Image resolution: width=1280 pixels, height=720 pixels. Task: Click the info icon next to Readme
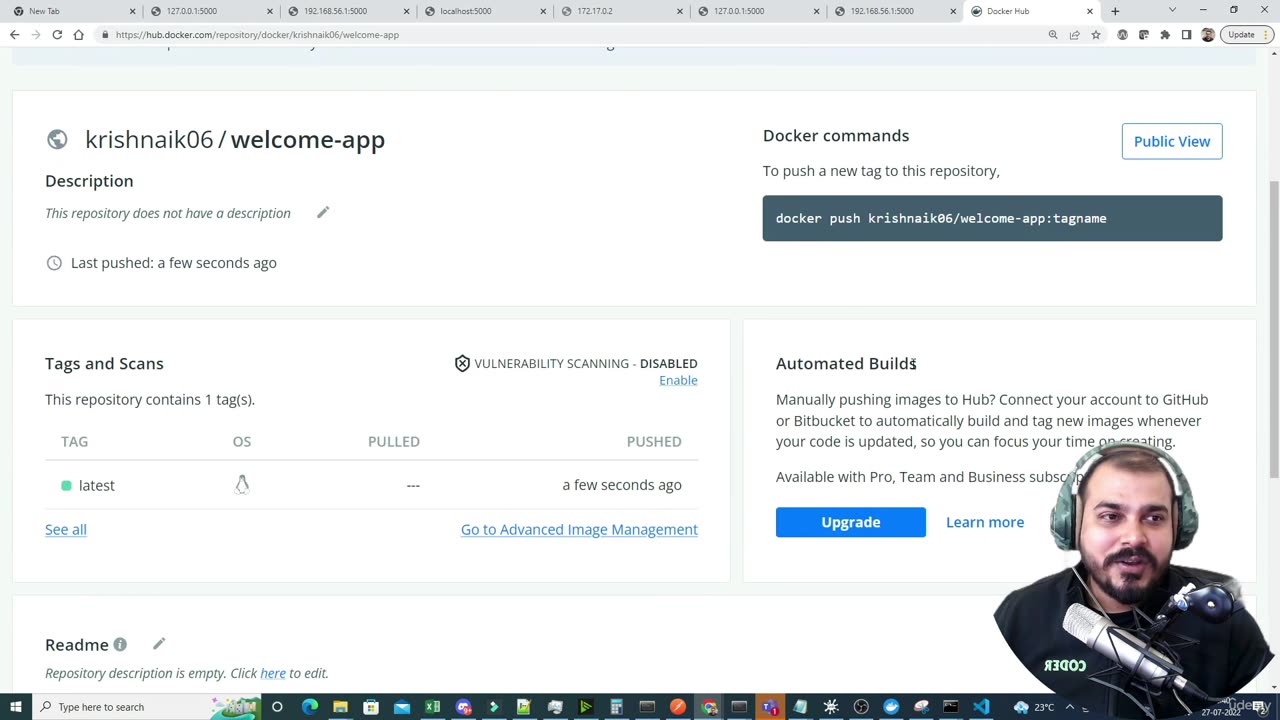pos(120,644)
